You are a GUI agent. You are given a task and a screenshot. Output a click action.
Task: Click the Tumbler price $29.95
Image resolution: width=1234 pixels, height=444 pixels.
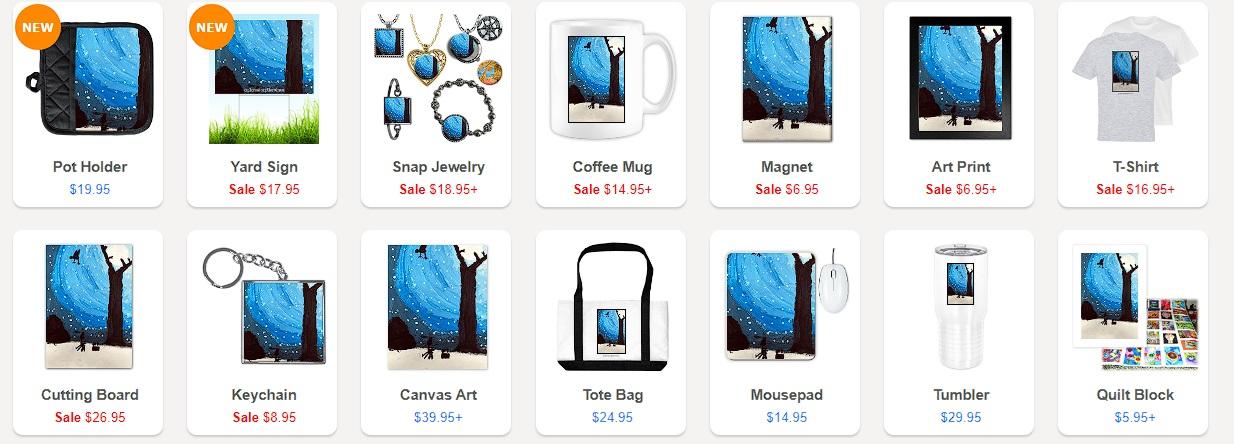pyautogui.click(x=960, y=417)
